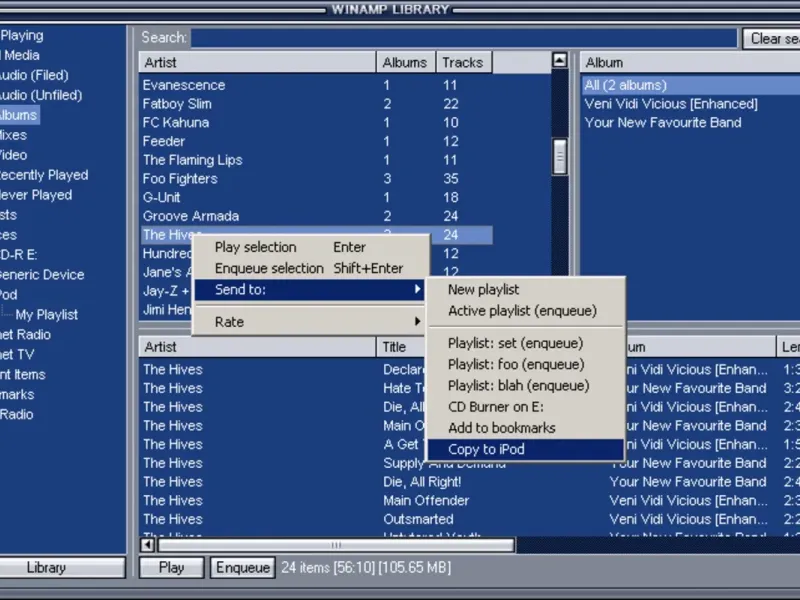Image resolution: width=800 pixels, height=600 pixels.
Task: Select The Flaming Lips artist row
Action: [315, 160]
